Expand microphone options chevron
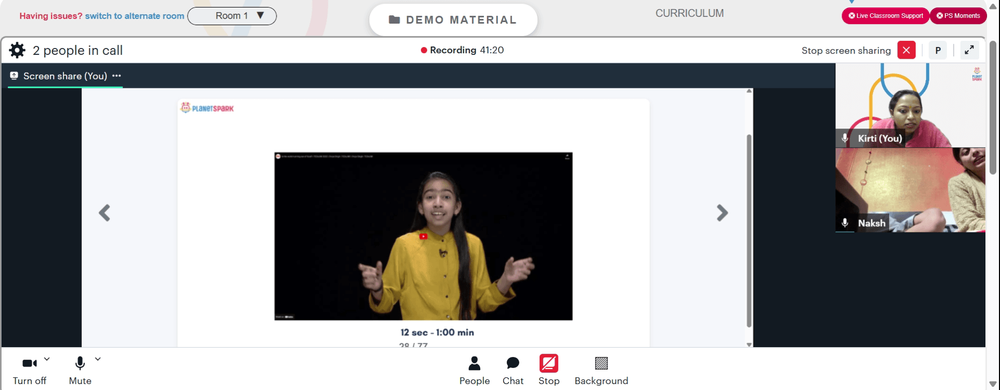Viewport: 1000px width, 390px height. 98,359
